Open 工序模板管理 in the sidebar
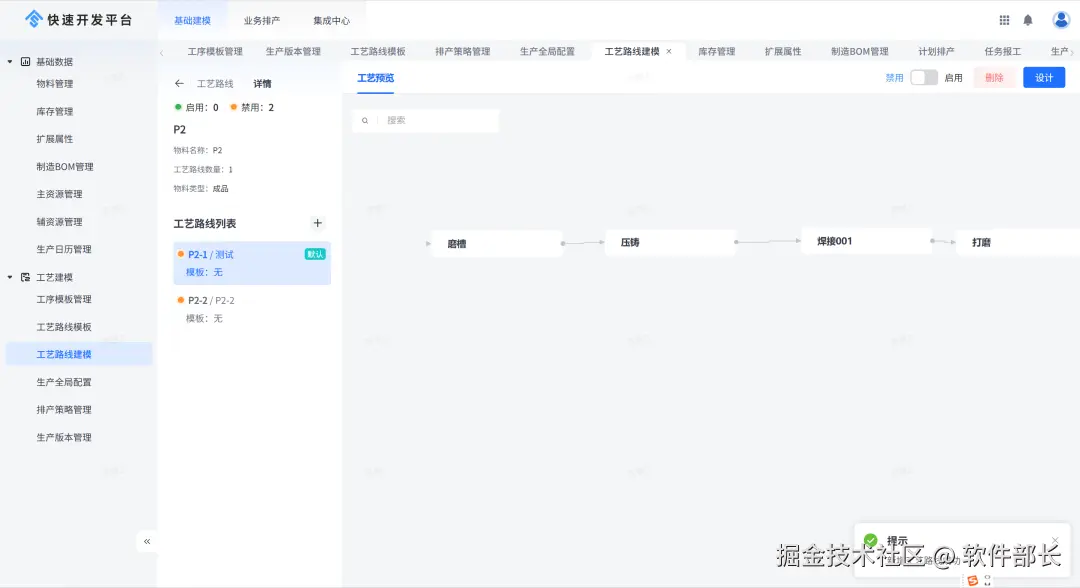Image resolution: width=1080 pixels, height=588 pixels. tap(64, 299)
